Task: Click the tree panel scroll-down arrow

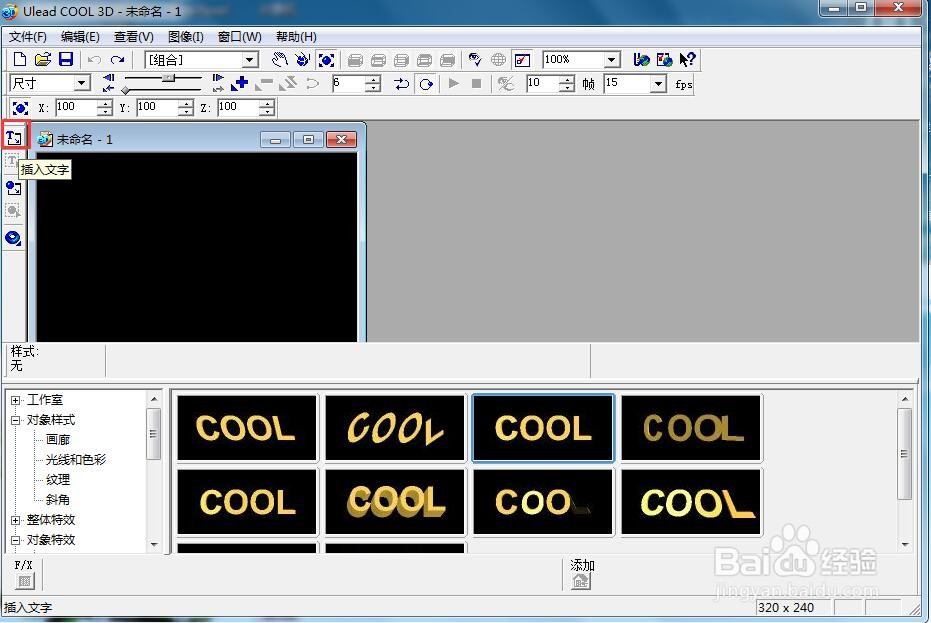Action: (154, 545)
